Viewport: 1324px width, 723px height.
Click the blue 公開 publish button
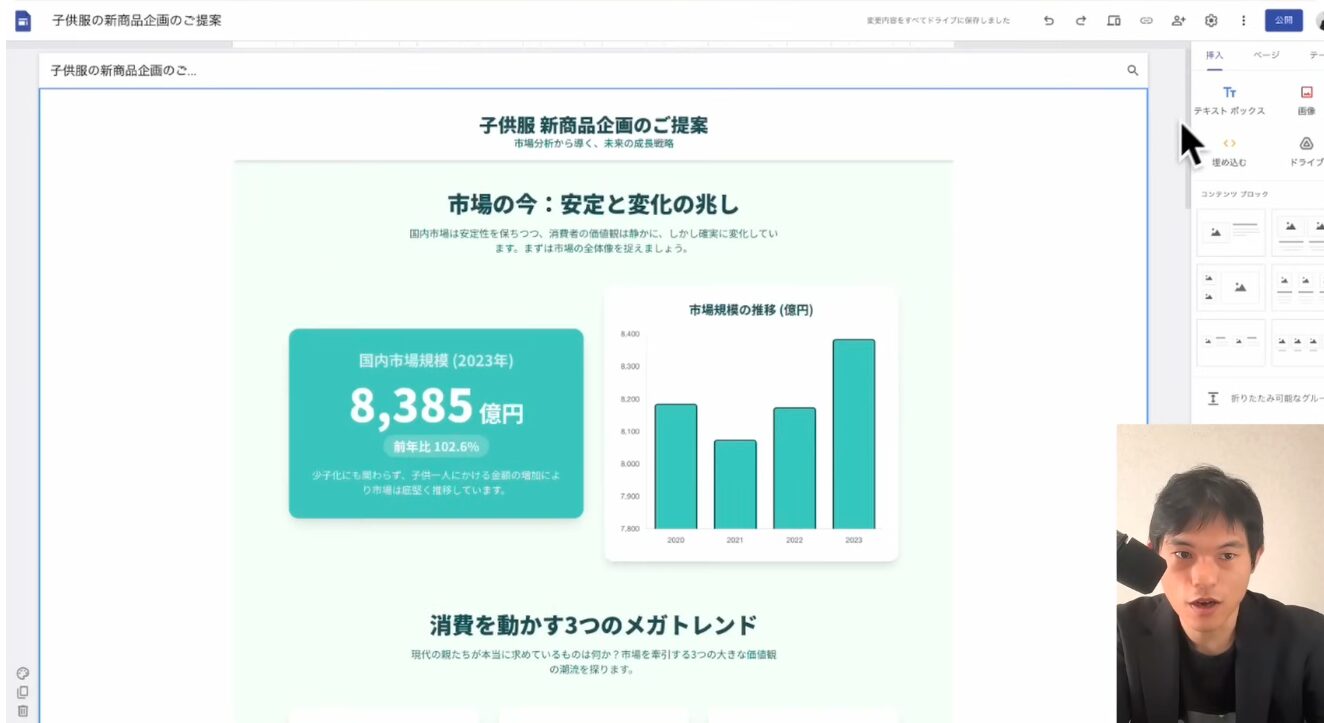[1283, 20]
